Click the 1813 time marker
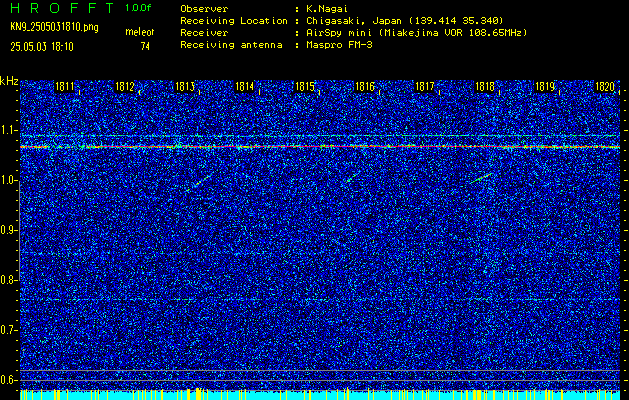Screen dimensions: 629x400 click(185, 87)
